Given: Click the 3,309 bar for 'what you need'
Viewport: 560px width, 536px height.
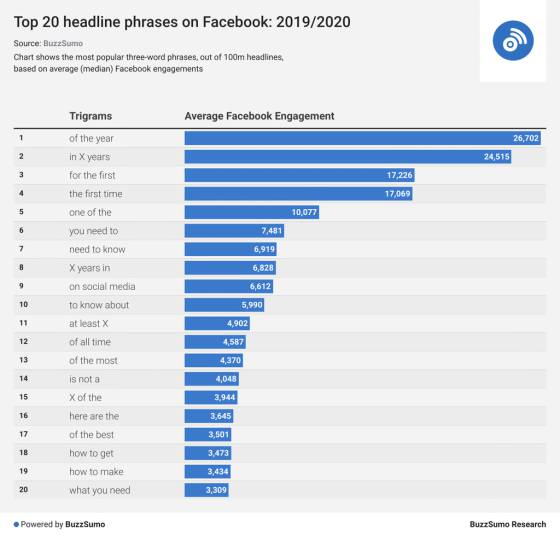Looking at the screenshot, I should point(206,490).
